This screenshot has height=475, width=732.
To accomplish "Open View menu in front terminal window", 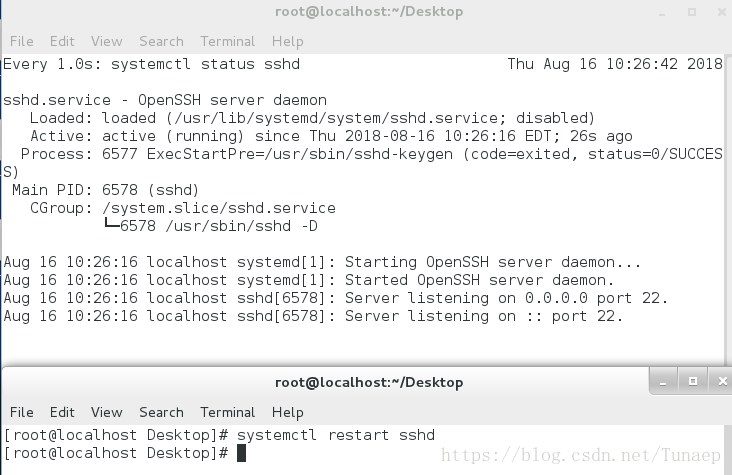I will pos(106,412).
